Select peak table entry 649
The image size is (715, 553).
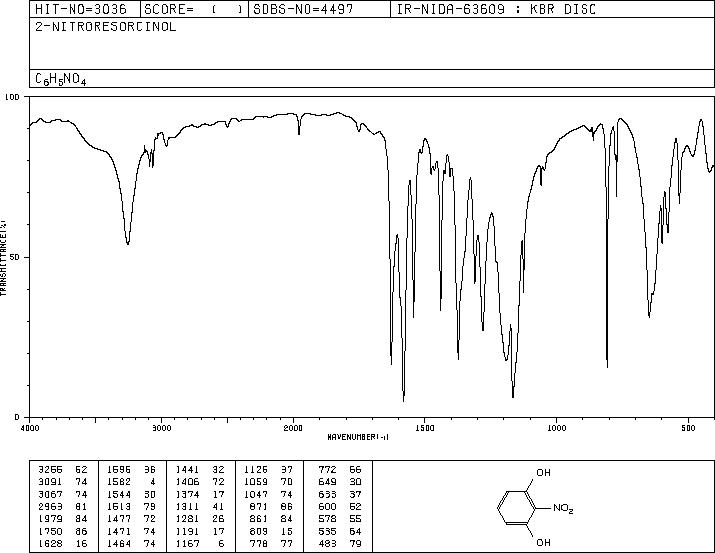pos(327,482)
